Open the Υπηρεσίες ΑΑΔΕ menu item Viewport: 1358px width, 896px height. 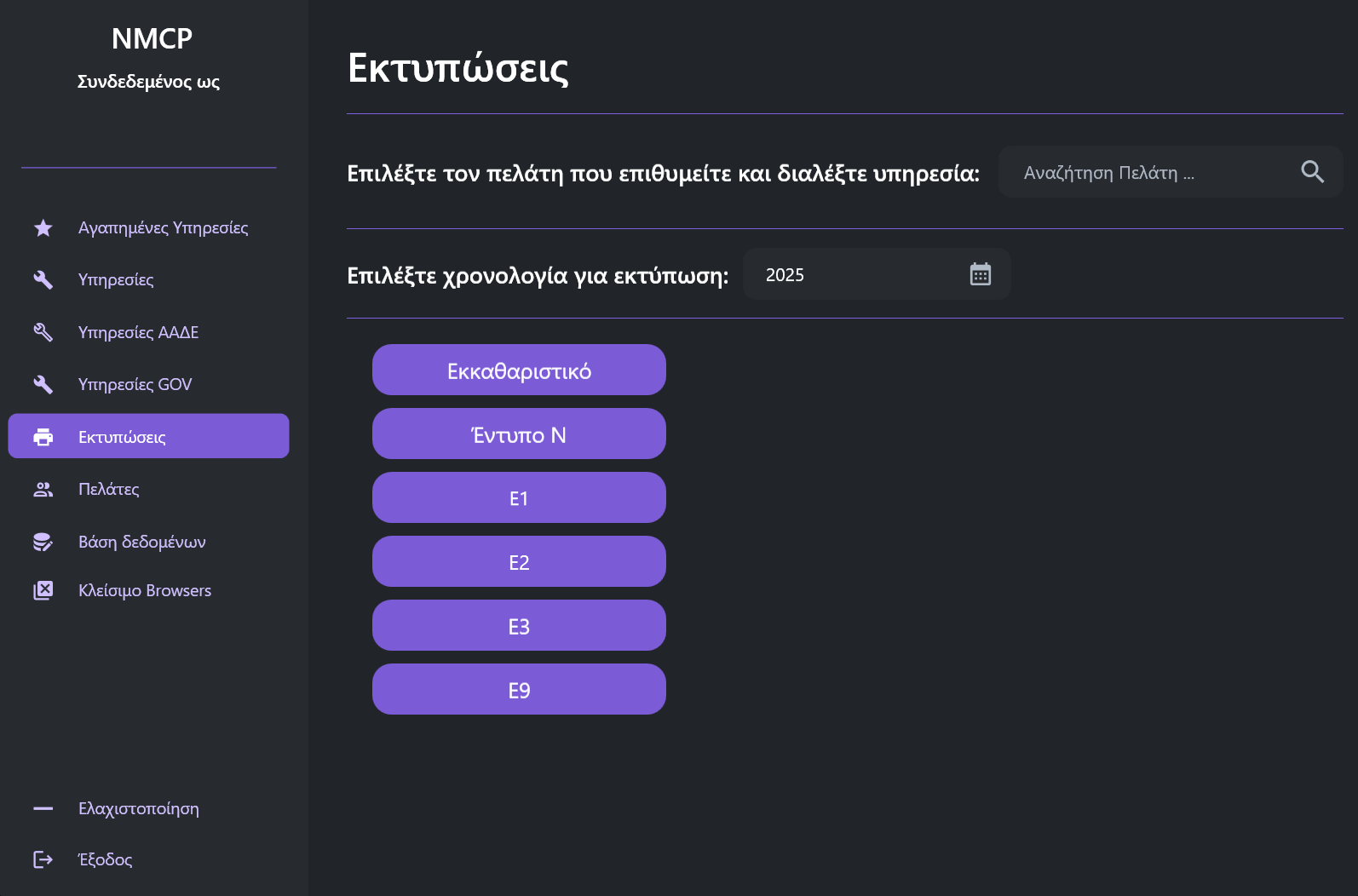pyautogui.click(x=138, y=332)
